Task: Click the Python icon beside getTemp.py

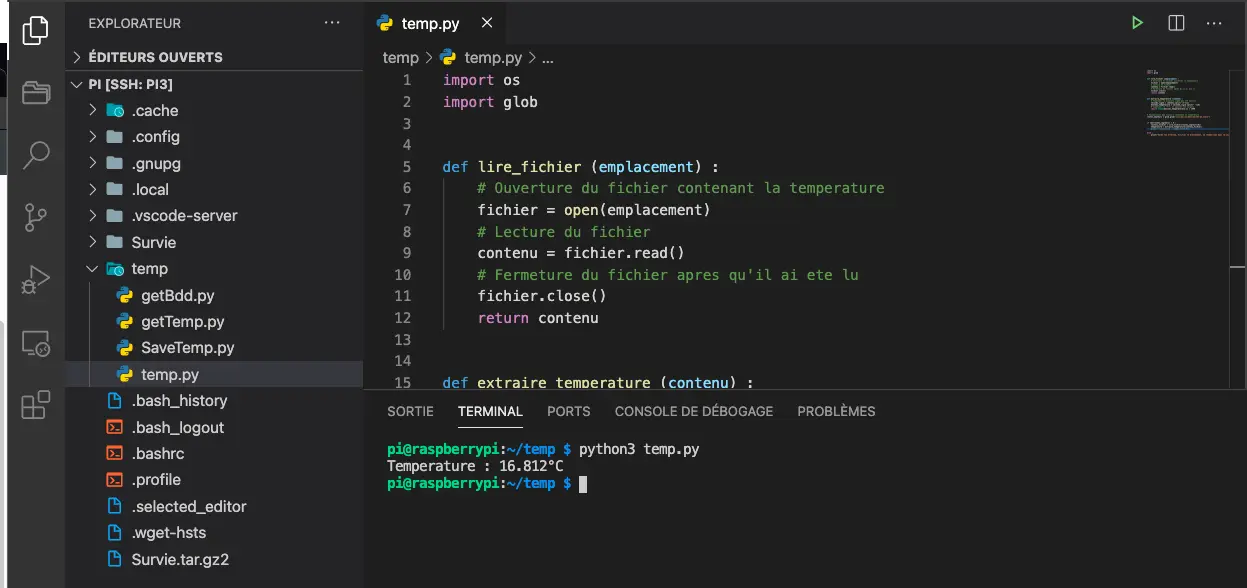Action: [x=125, y=321]
